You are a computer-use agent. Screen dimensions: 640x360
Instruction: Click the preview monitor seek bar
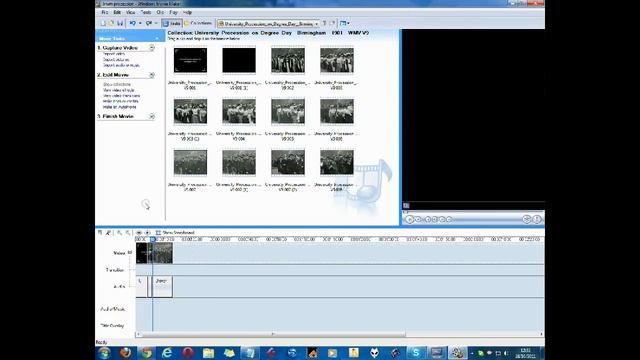pyautogui.click(x=473, y=212)
